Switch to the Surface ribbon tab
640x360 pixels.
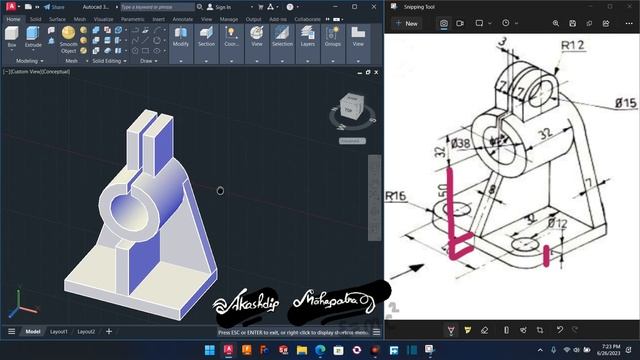57,19
